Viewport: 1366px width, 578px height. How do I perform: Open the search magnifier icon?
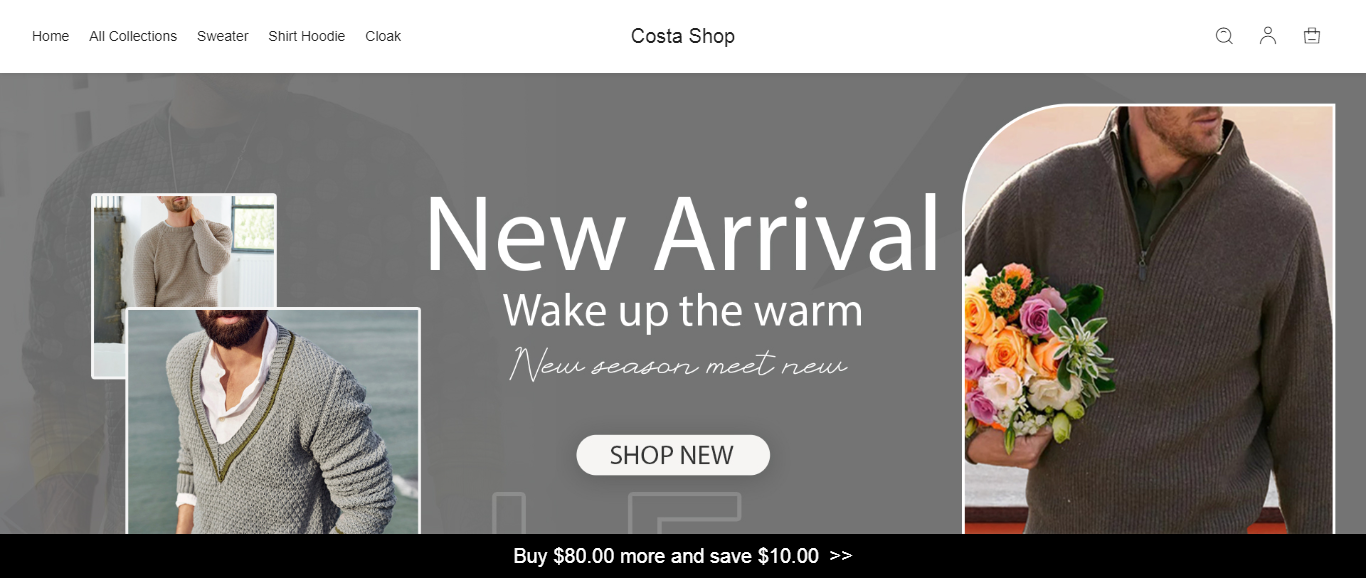(x=1224, y=36)
